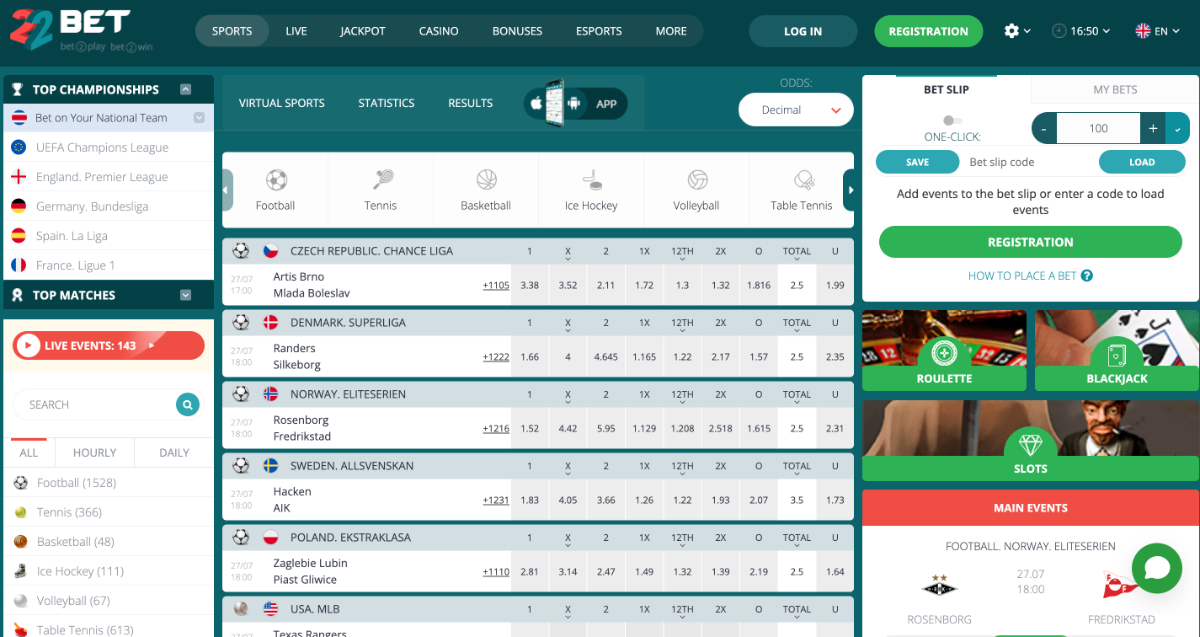Toggle the One-Click betting switch
1200x637 pixels.
pyautogui.click(x=953, y=120)
